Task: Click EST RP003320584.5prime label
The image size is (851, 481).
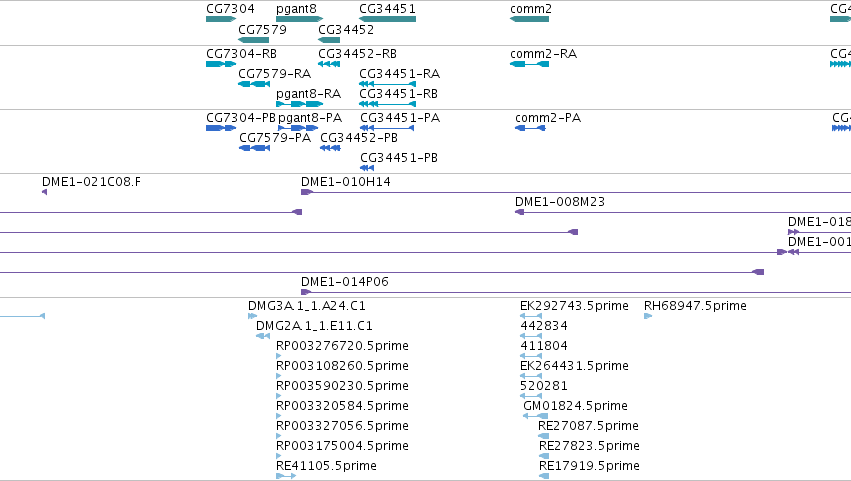Action: pyautogui.click(x=342, y=406)
